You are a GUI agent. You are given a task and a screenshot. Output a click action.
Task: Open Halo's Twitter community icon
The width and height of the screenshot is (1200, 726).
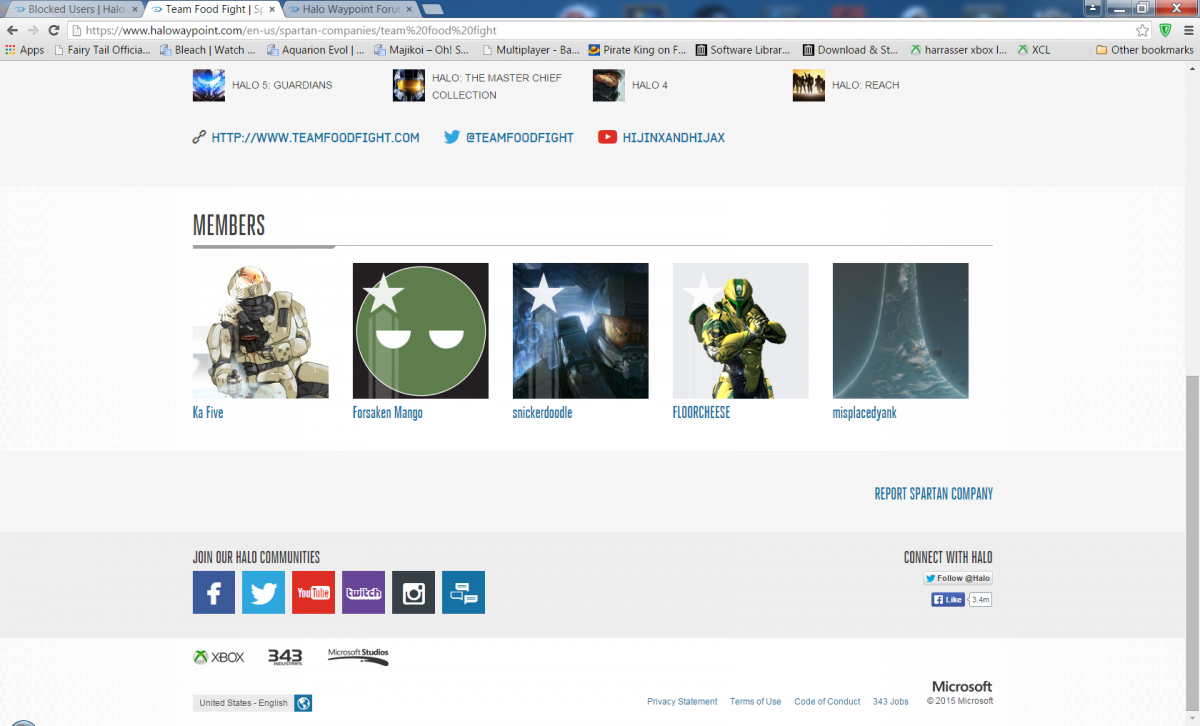coord(263,592)
